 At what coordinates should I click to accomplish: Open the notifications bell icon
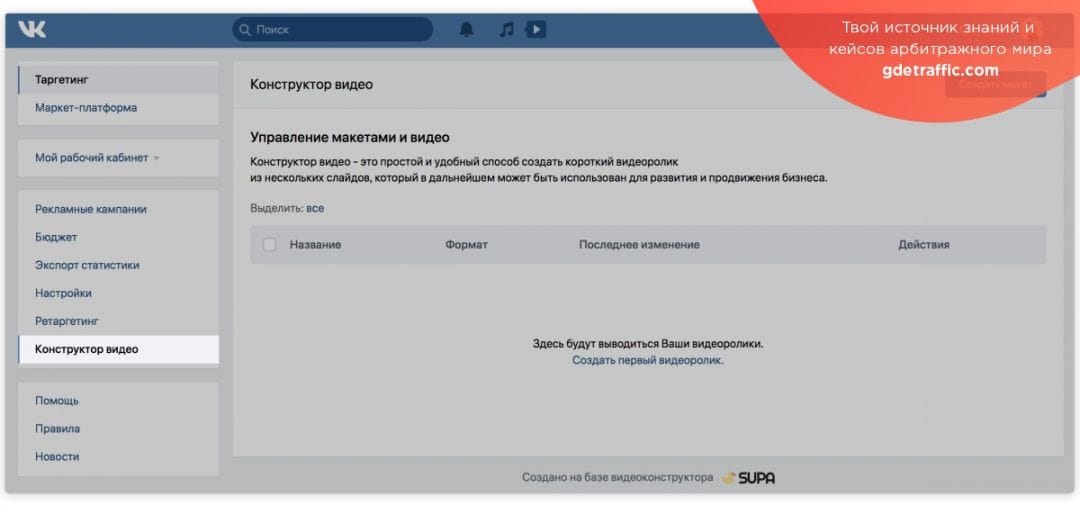(x=466, y=30)
